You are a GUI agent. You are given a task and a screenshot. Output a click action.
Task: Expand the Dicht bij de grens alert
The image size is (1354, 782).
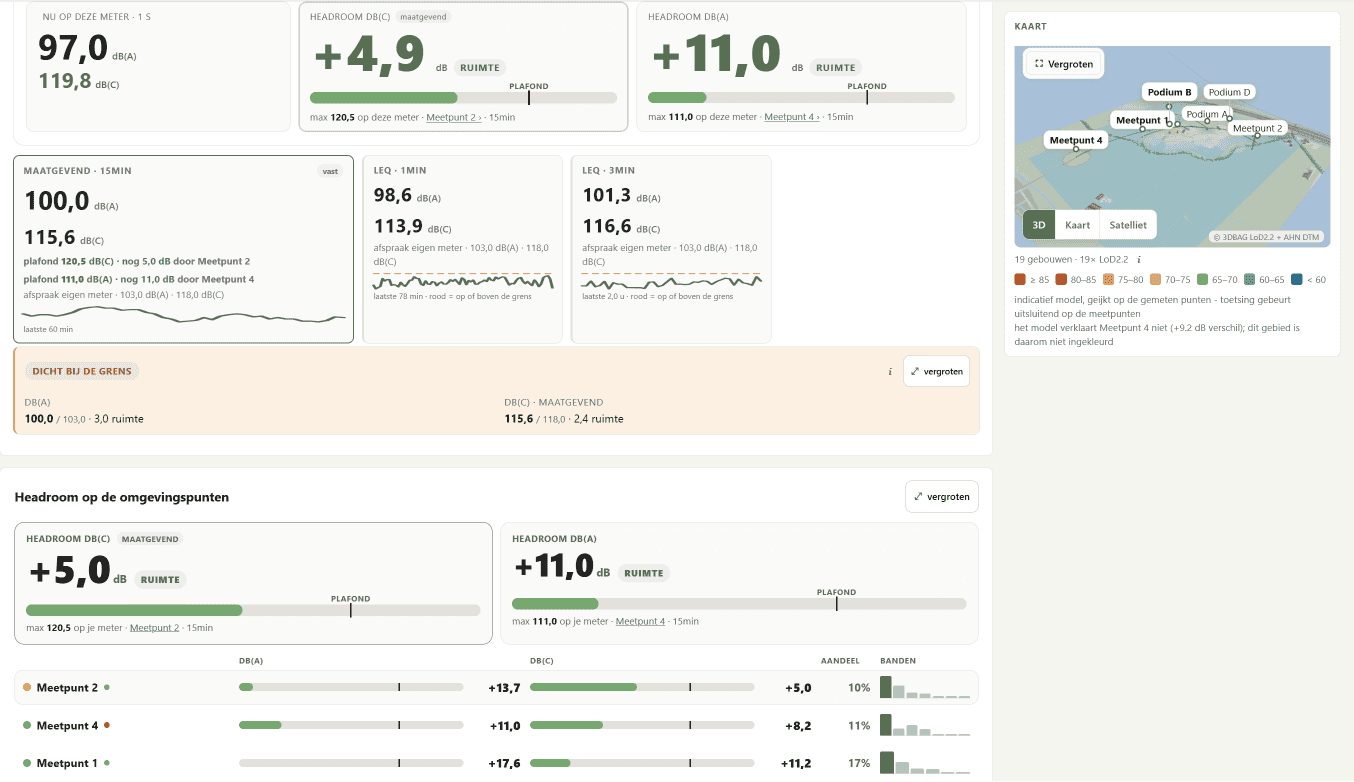pyautogui.click(x=936, y=371)
